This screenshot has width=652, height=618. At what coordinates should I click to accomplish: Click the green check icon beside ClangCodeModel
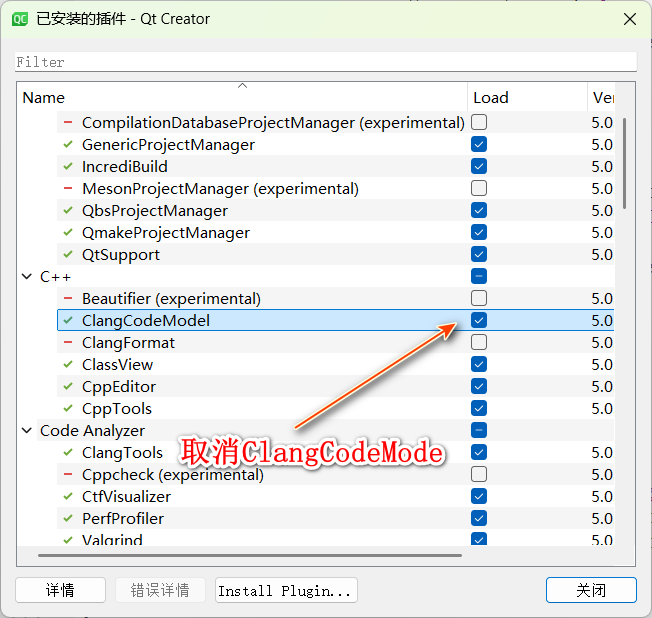(68, 321)
